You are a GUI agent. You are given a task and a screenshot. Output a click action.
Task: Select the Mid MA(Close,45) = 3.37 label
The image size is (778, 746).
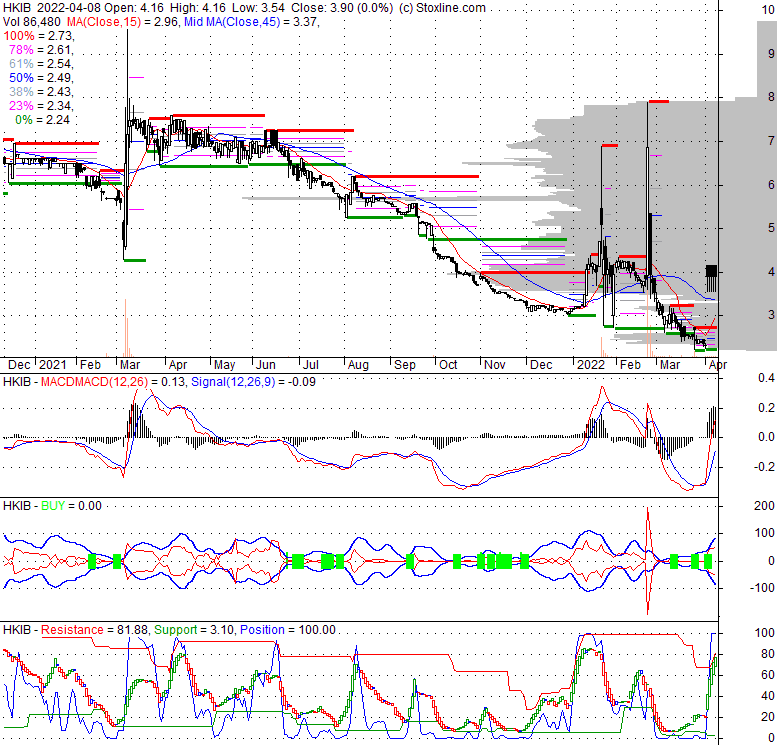point(251,22)
